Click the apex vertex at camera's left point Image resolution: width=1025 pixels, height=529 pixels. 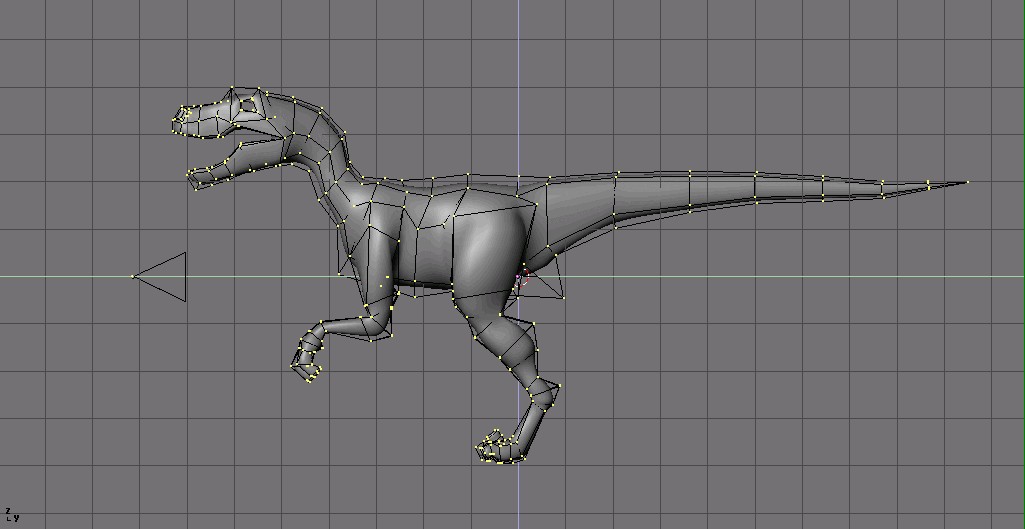tap(134, 277)
